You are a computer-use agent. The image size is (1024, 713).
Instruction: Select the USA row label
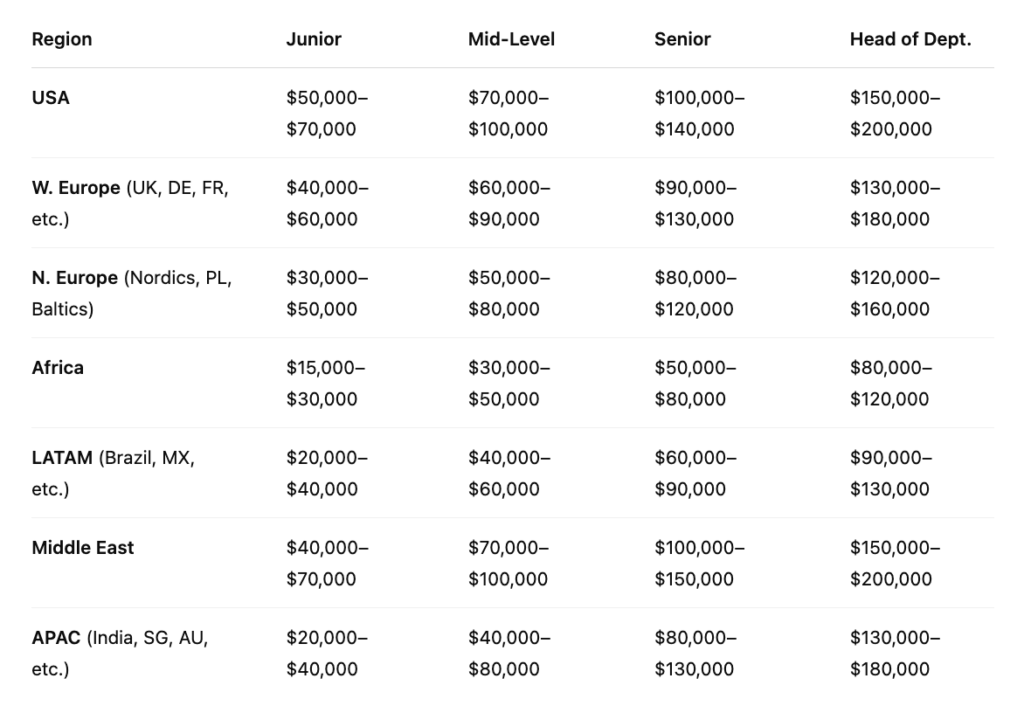pos(51,98)
